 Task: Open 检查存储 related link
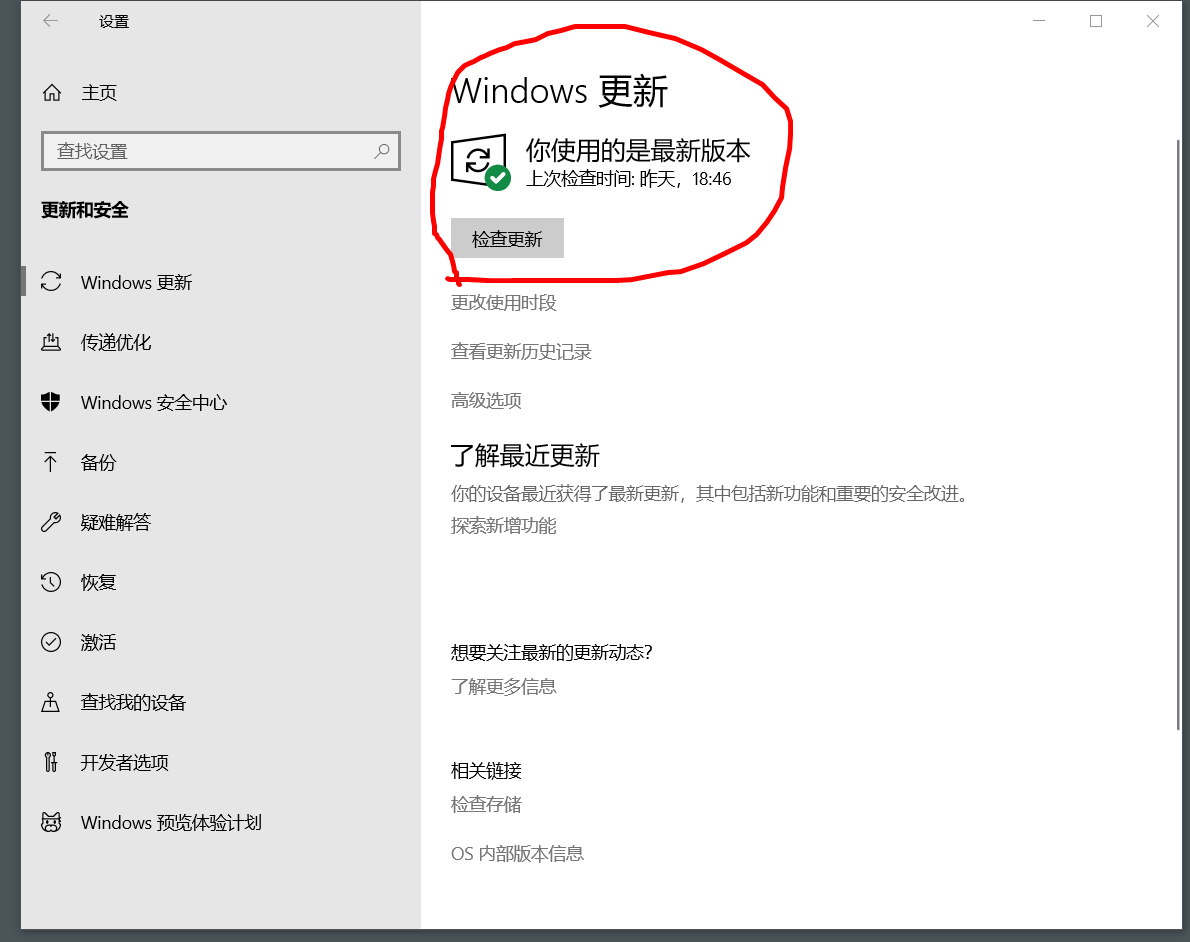point(486,804)
